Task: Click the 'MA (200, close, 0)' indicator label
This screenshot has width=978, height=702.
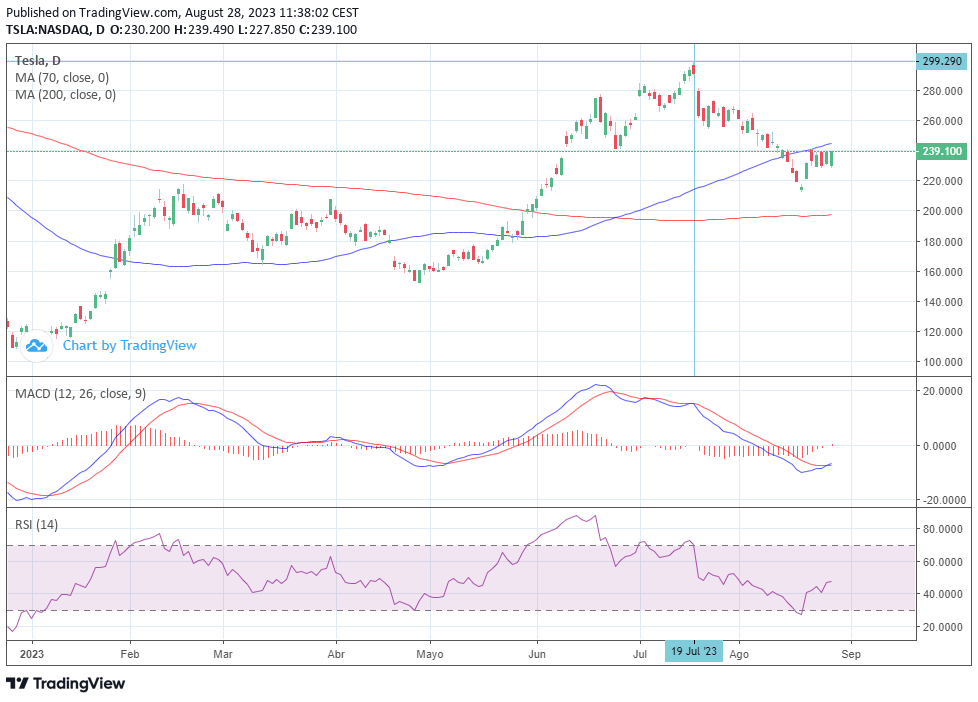Action: tap(65, 94)
